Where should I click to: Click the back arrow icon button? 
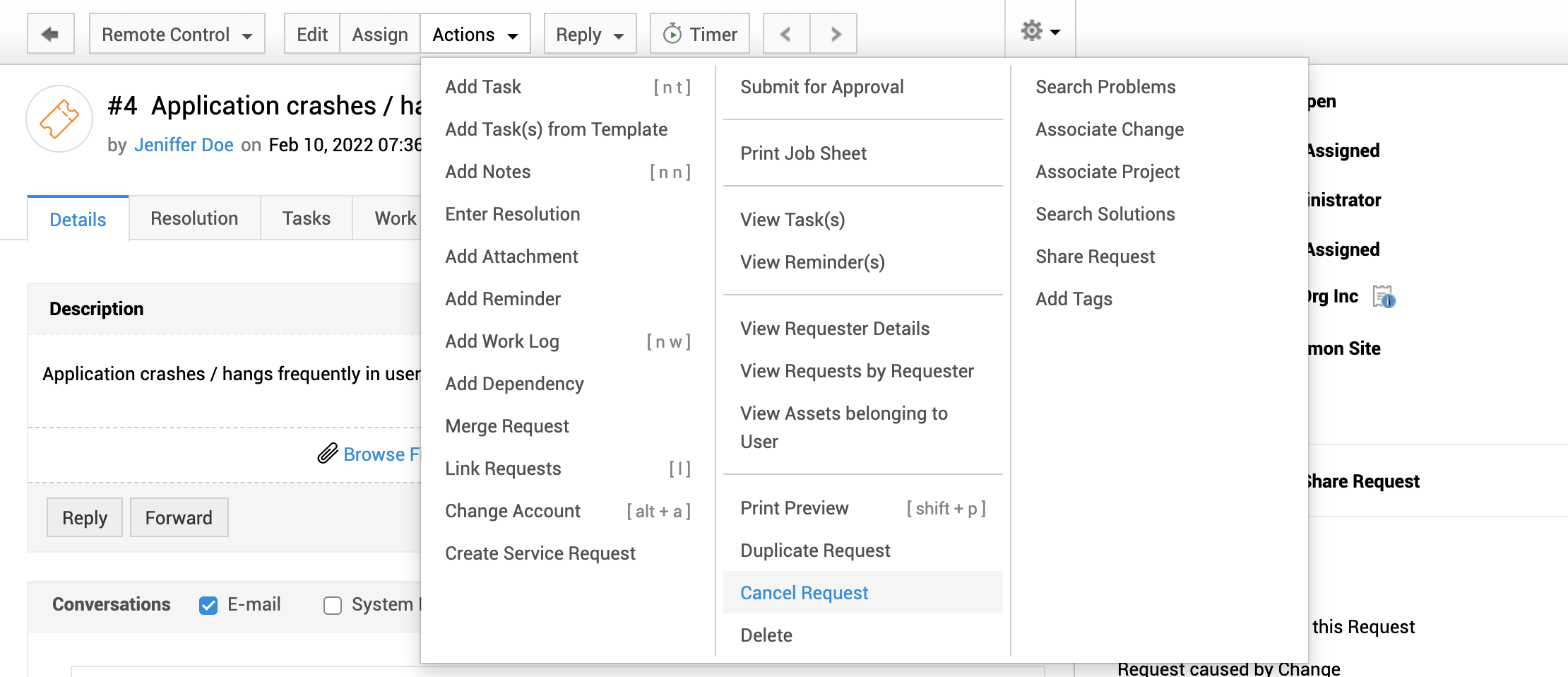tap(50, 34)
